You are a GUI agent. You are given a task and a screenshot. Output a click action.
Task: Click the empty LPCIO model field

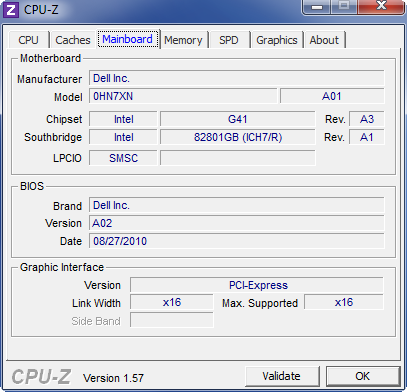(x=237, y=158)
